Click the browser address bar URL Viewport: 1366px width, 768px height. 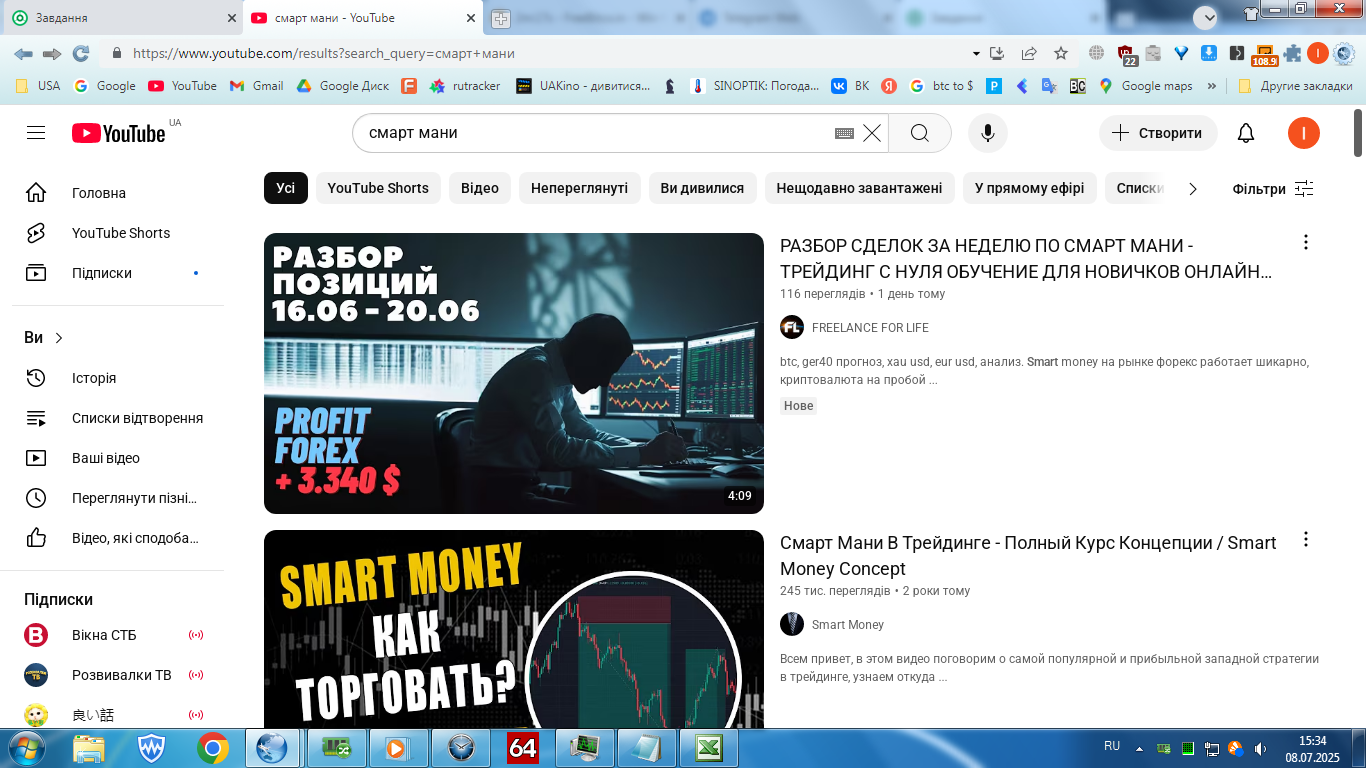324,53
